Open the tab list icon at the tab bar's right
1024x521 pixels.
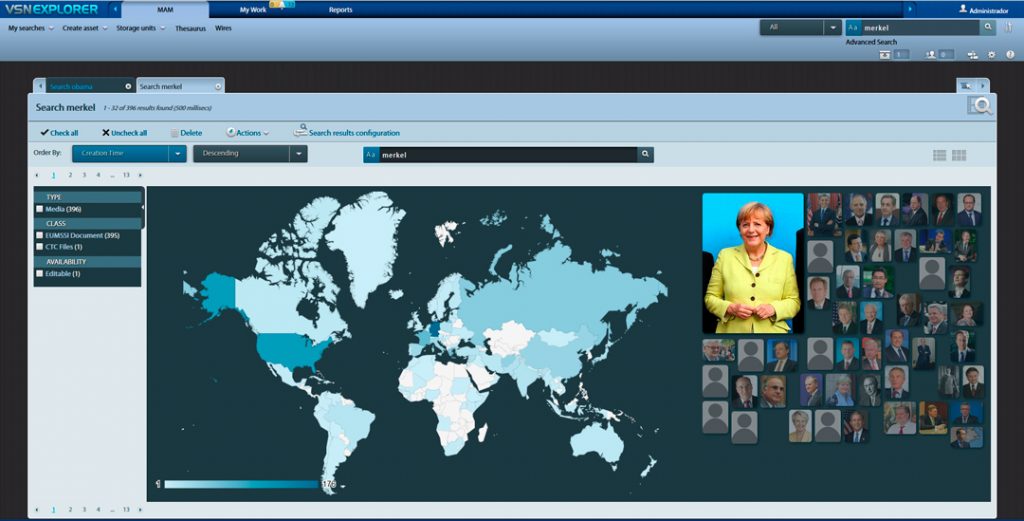[967, 86]
